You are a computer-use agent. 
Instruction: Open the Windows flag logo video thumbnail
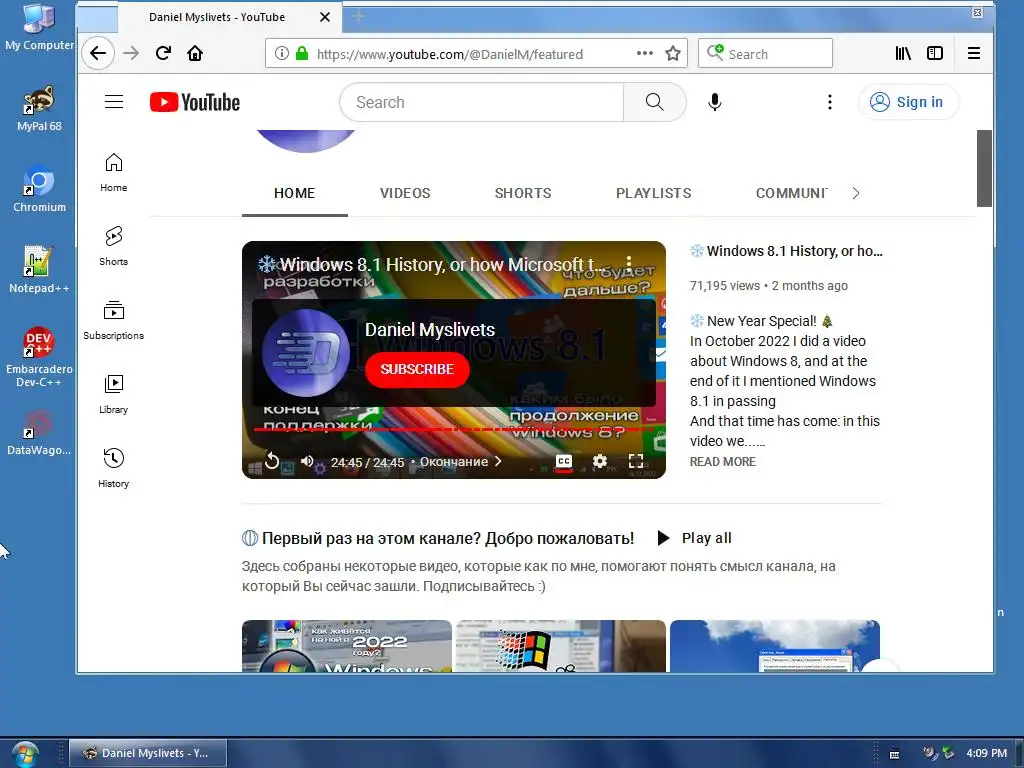[561, 646]
